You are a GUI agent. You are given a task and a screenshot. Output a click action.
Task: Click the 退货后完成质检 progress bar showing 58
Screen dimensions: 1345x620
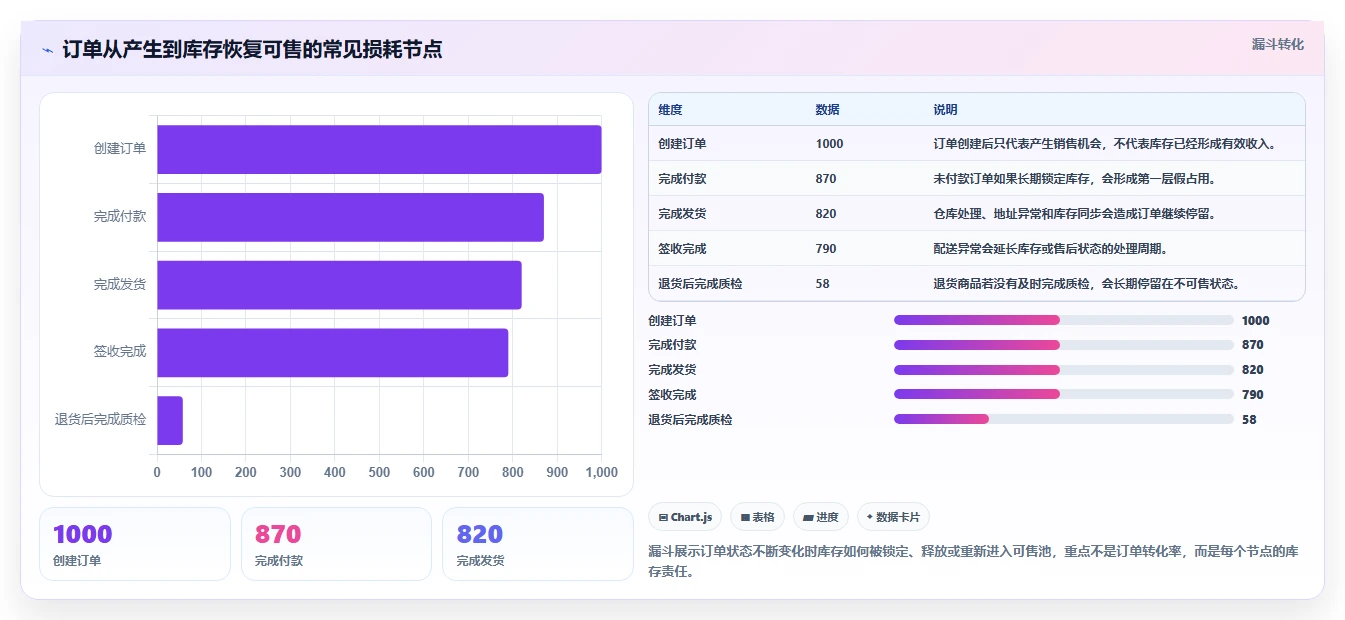pos(1064,420)
